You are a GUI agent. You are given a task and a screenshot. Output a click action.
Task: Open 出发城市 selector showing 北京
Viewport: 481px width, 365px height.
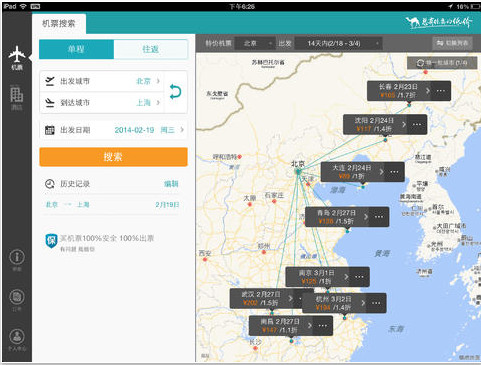click(102, 81)
